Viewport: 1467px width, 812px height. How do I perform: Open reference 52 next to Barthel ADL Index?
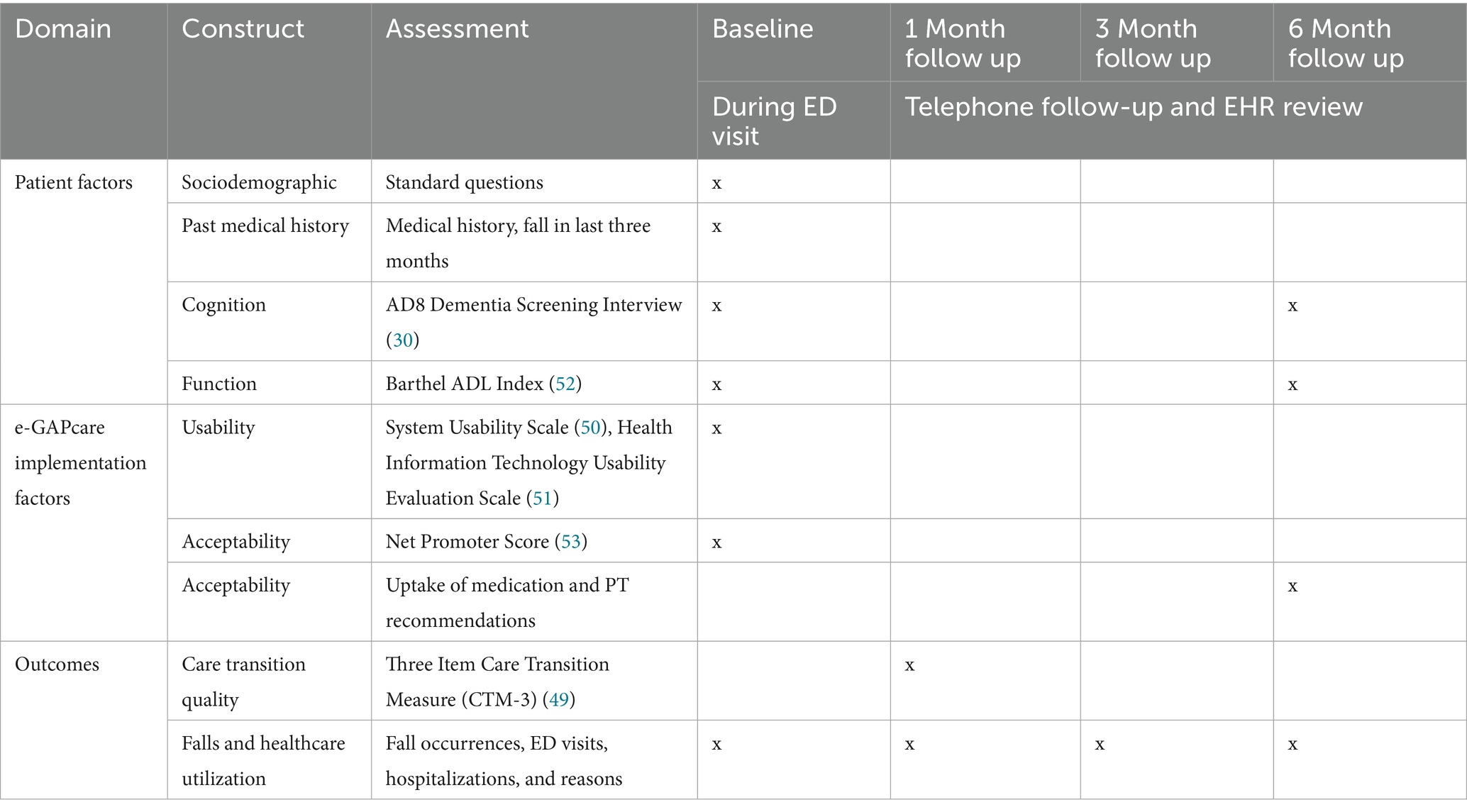[565, 384]
